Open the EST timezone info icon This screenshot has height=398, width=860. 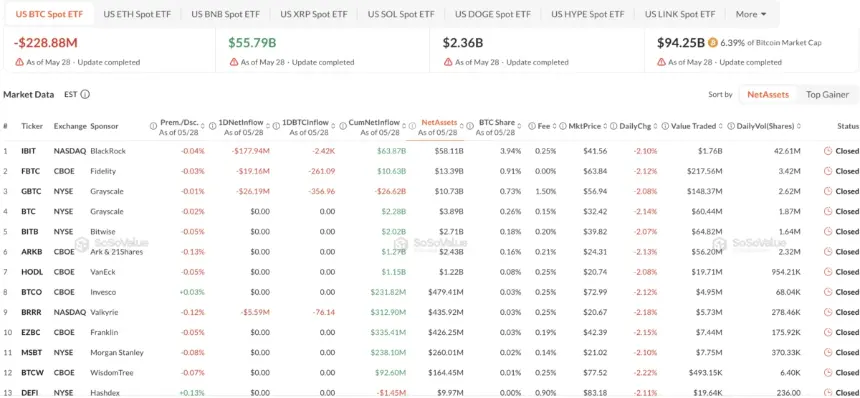[85, 94]
